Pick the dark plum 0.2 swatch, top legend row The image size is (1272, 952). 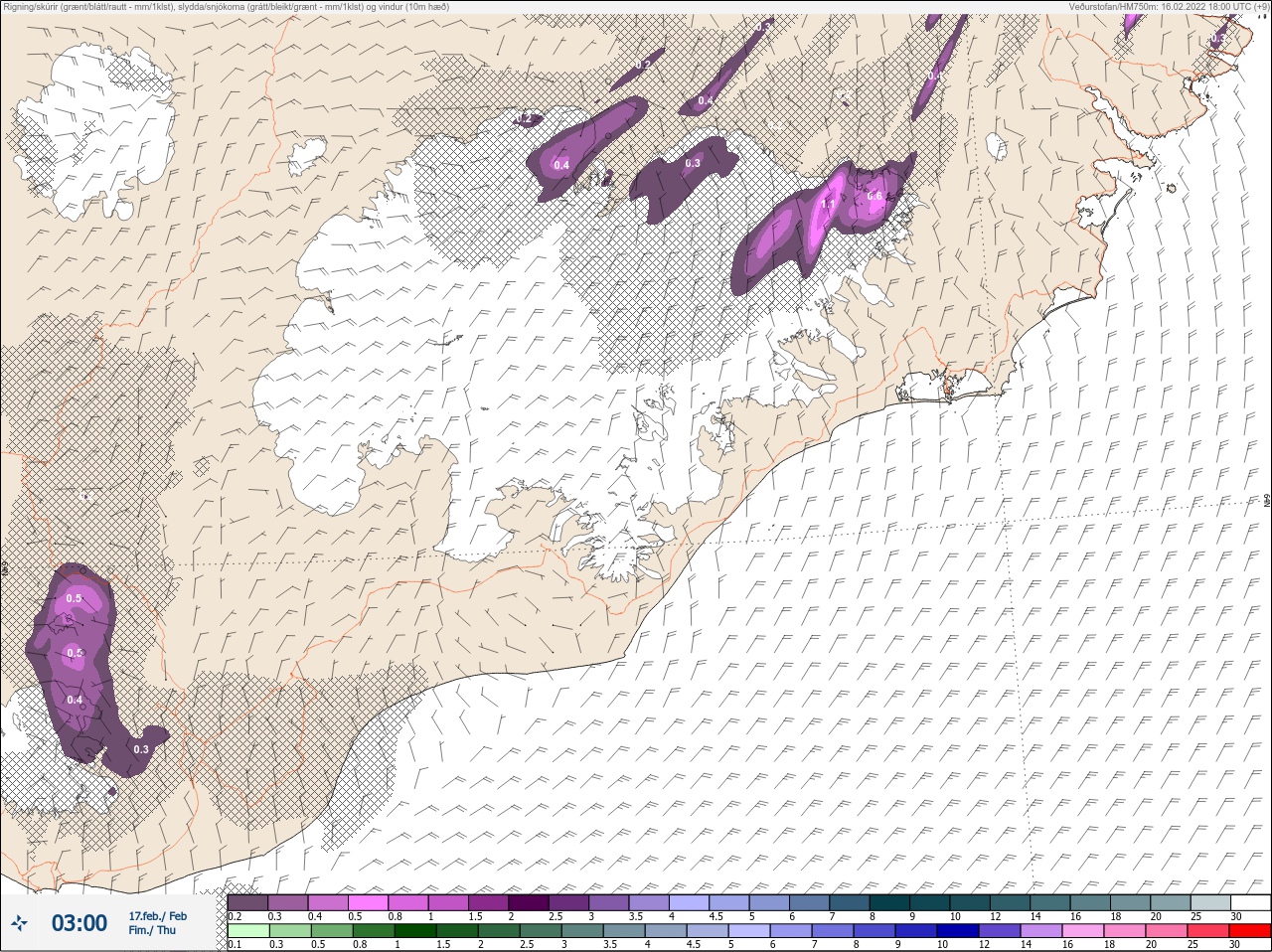point(247,903)
